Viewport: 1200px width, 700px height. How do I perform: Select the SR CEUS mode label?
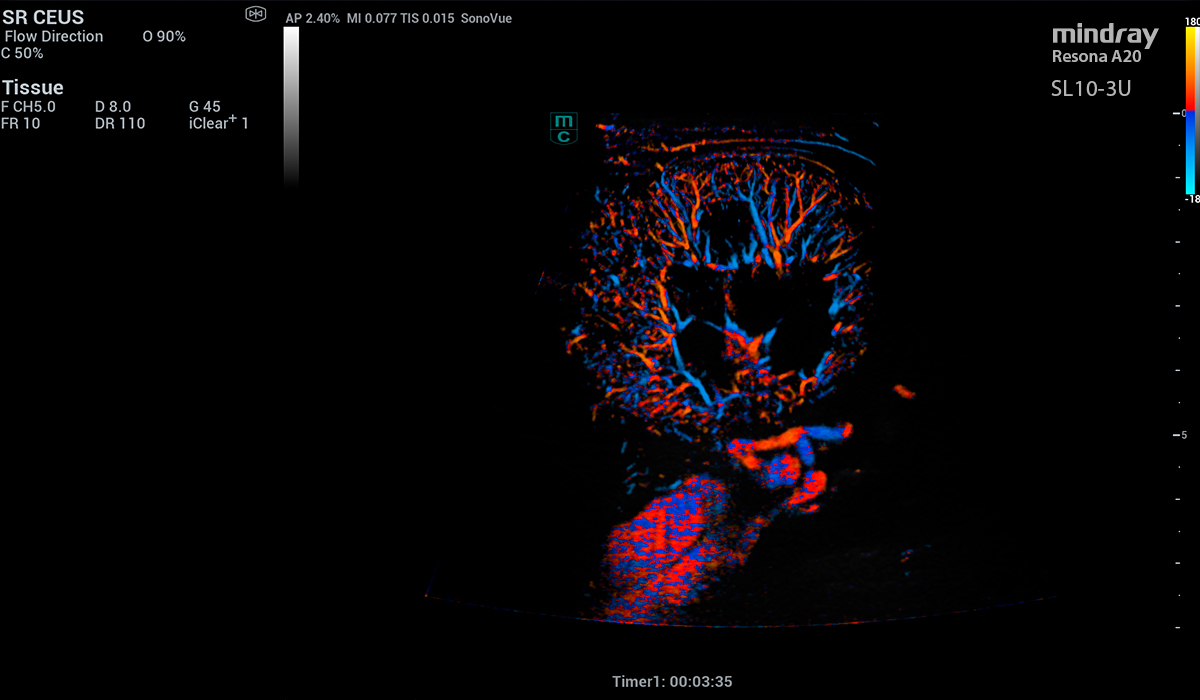click(43, 17)
